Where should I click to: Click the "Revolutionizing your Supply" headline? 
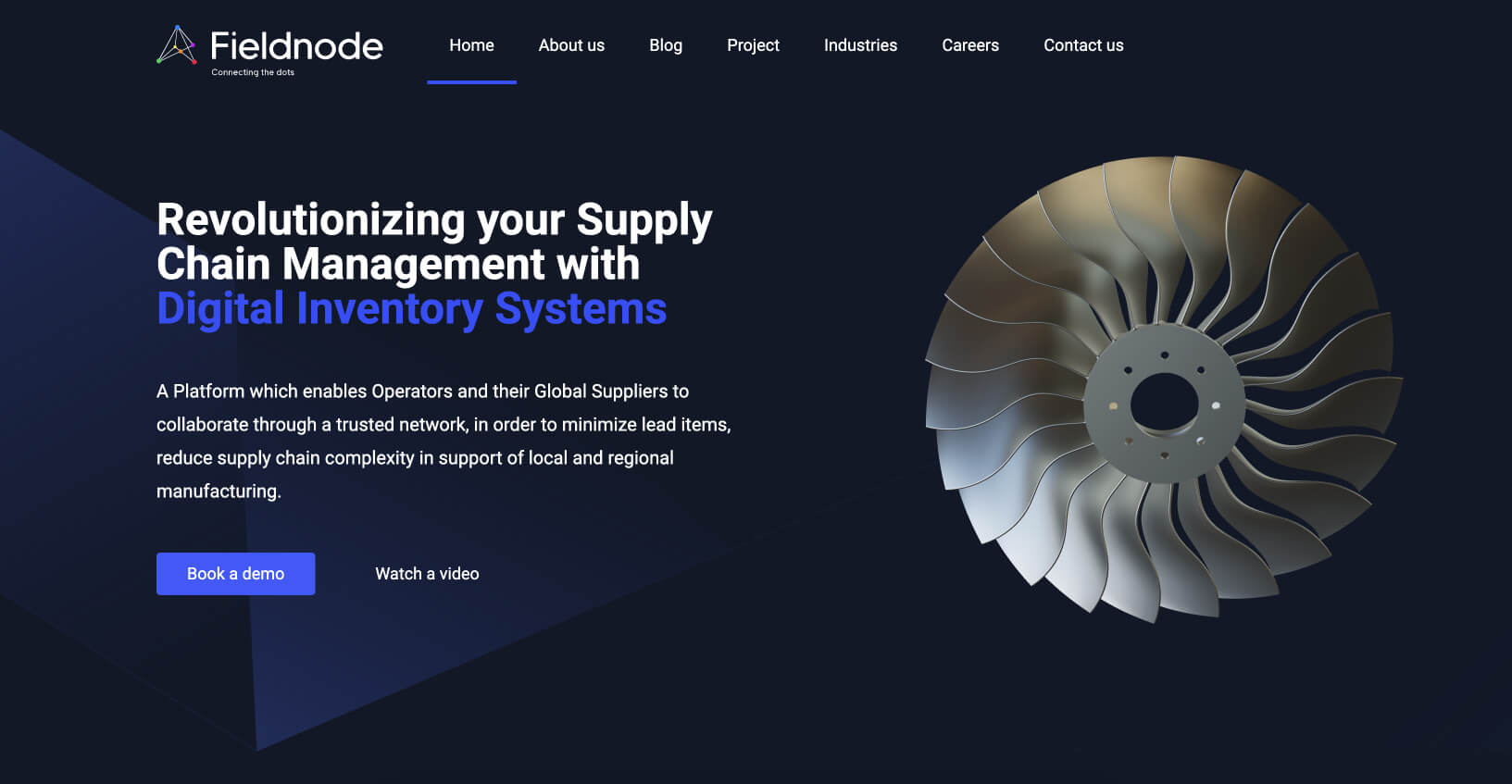click(434, 220)
